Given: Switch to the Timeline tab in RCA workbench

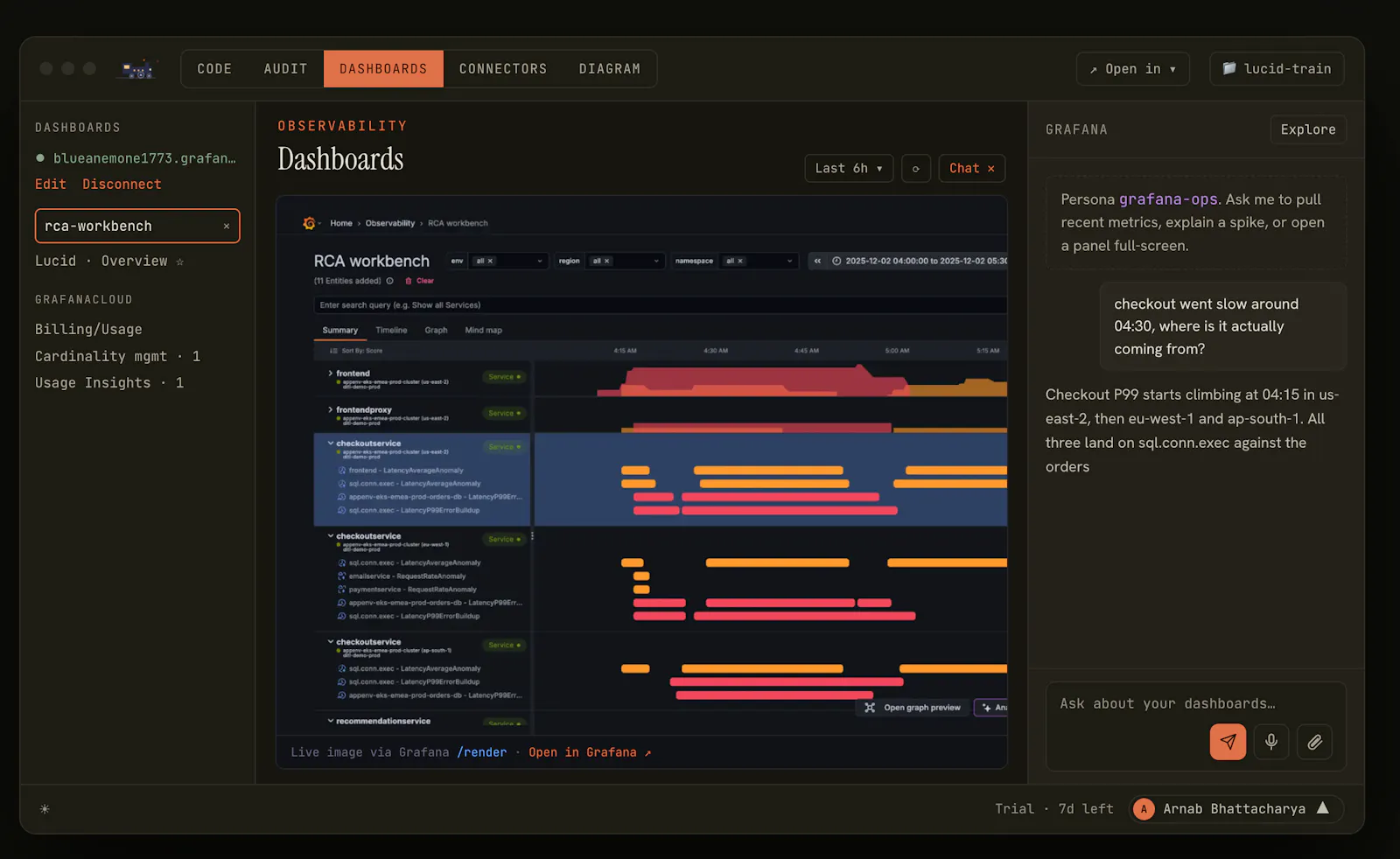Looking at the screenshot, I should click(391, 331).
